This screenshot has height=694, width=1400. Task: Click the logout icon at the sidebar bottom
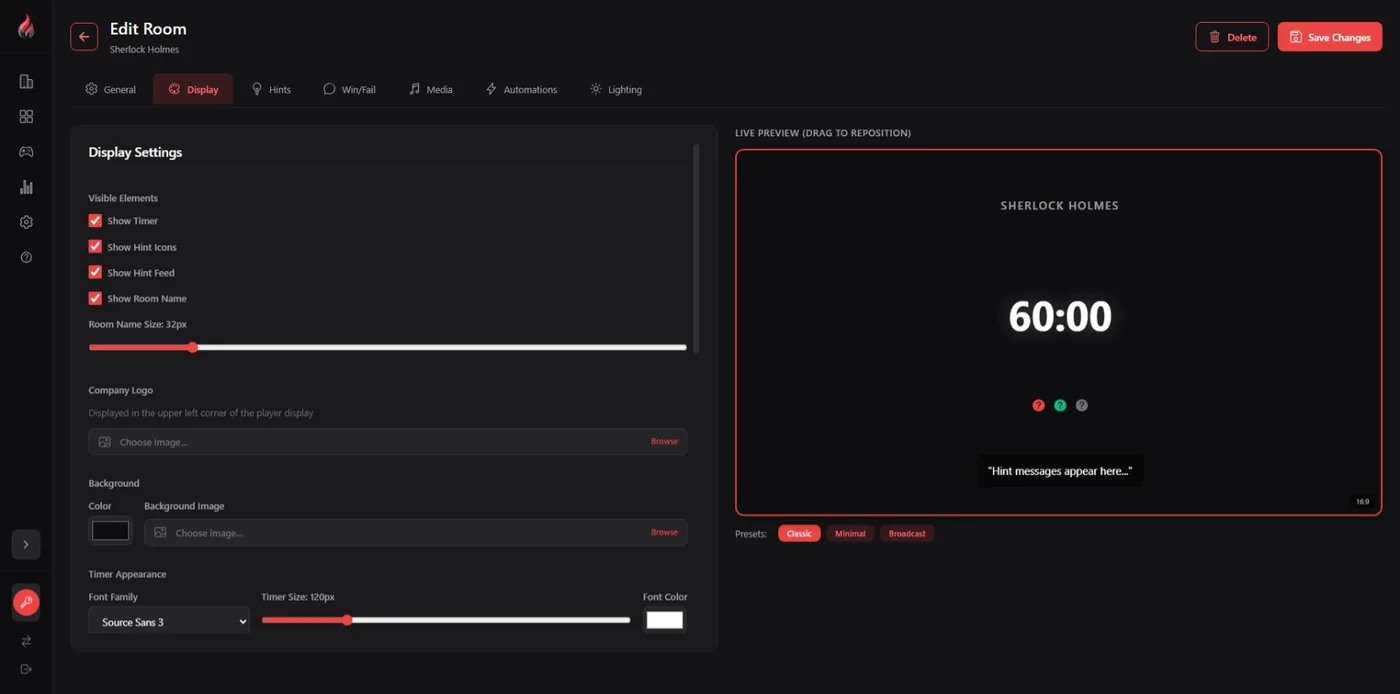pyautogui.click(x=26, y=669)
